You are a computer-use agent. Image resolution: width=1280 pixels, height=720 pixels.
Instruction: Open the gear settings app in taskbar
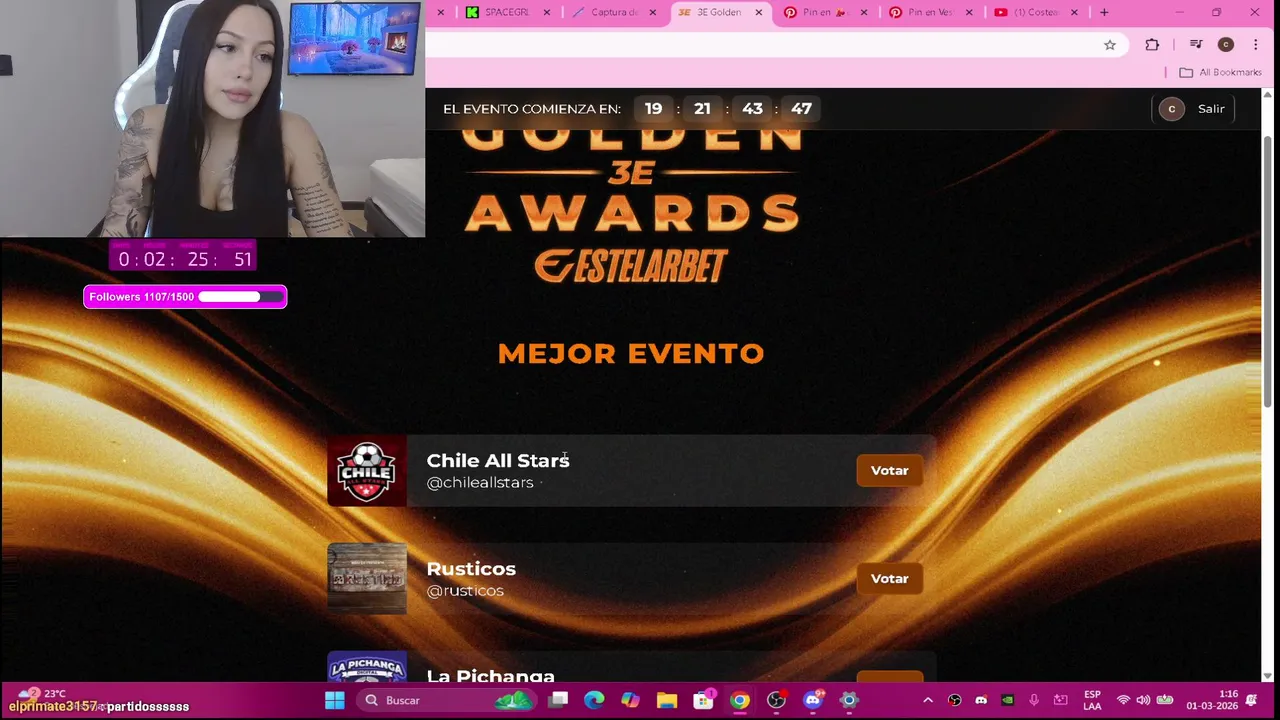coord(848,700)
